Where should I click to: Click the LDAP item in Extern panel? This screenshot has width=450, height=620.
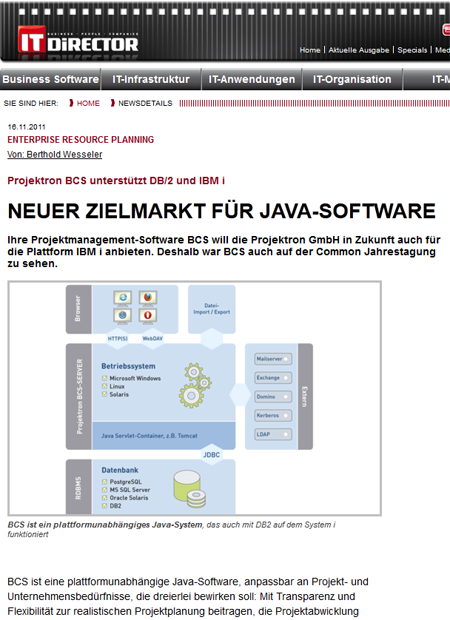click(273, 434)
